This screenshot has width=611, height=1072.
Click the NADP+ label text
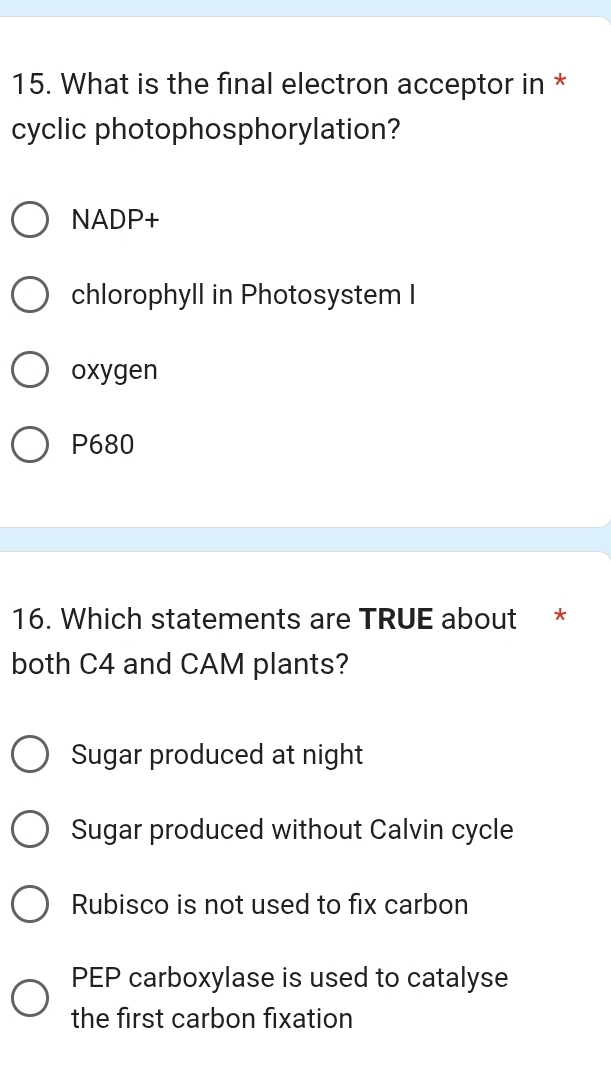115,219
